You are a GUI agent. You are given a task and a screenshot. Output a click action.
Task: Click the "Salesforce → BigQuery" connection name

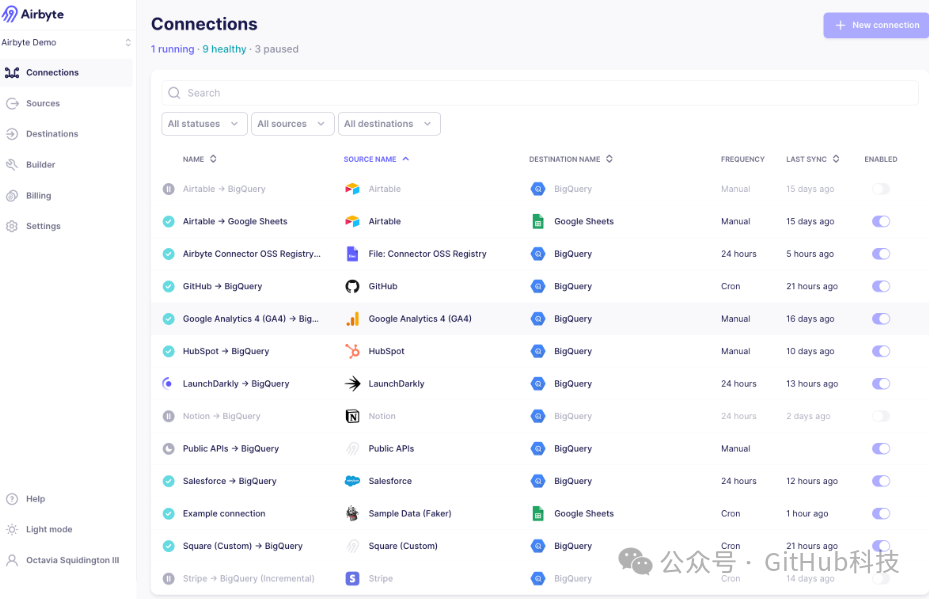[x=230, y=481]
